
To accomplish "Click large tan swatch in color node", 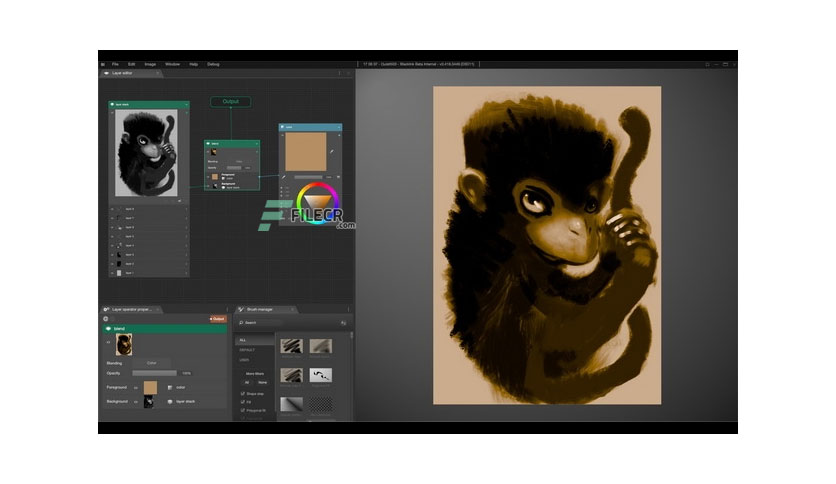I will click(x=306, y=152).
